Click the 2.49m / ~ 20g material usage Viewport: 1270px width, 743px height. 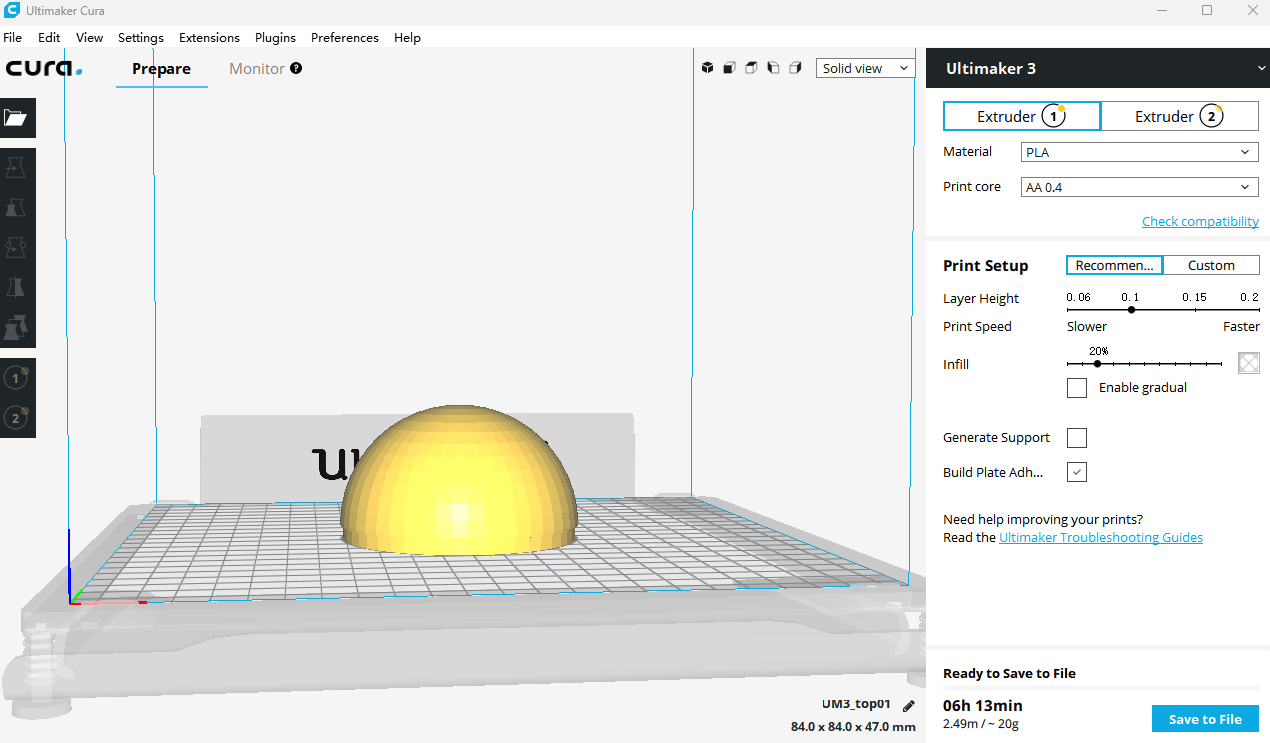click(x=981, y=724)
